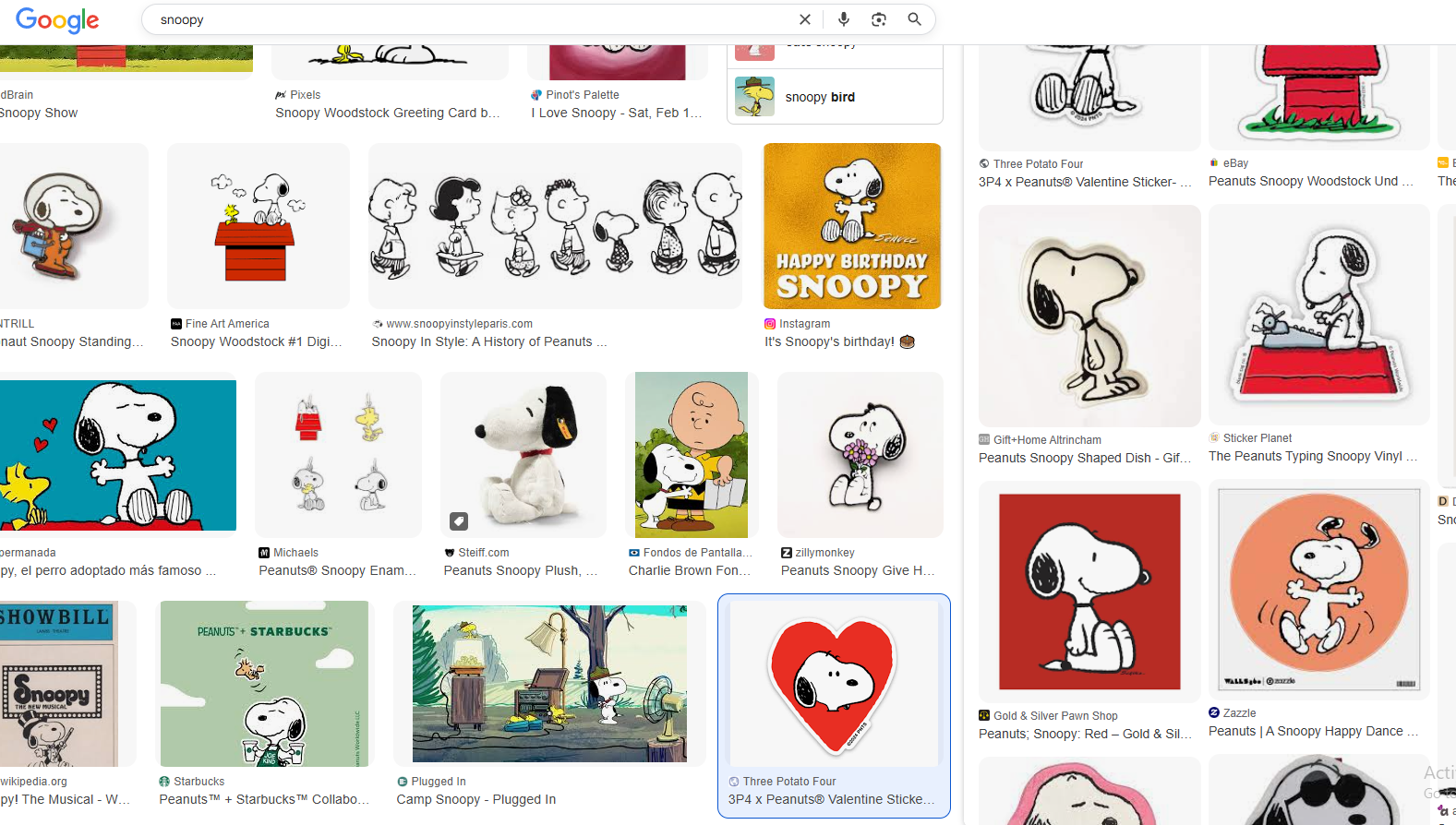This screenshot has width=1456, height=825.
Task: Click the Fondos de Pantalla favicon
Action: coord(634,553)
